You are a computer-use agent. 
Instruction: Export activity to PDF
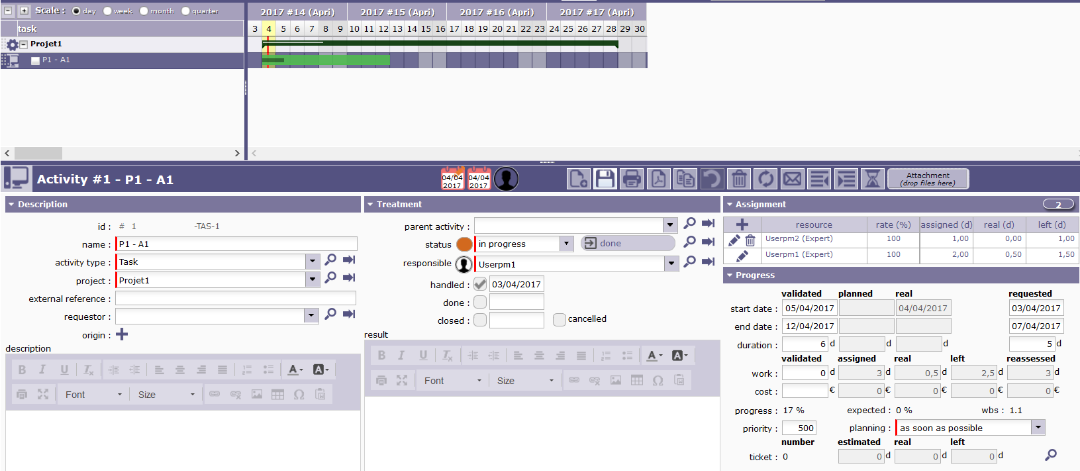(x=658, y=179)
